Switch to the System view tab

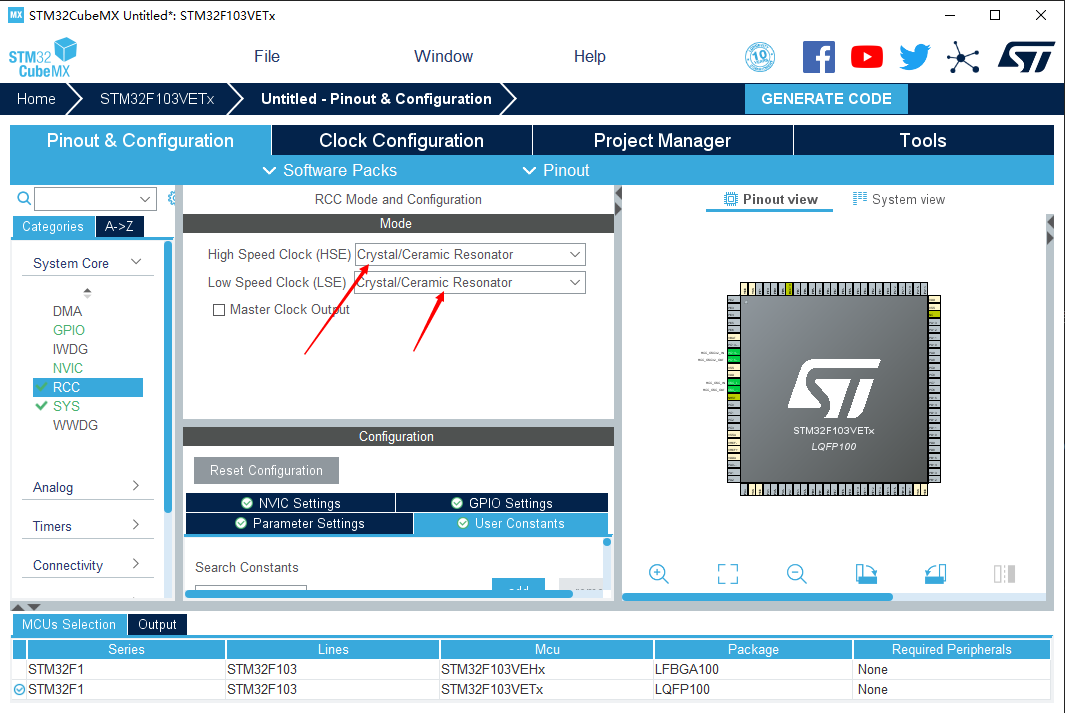tap(899, 200)
